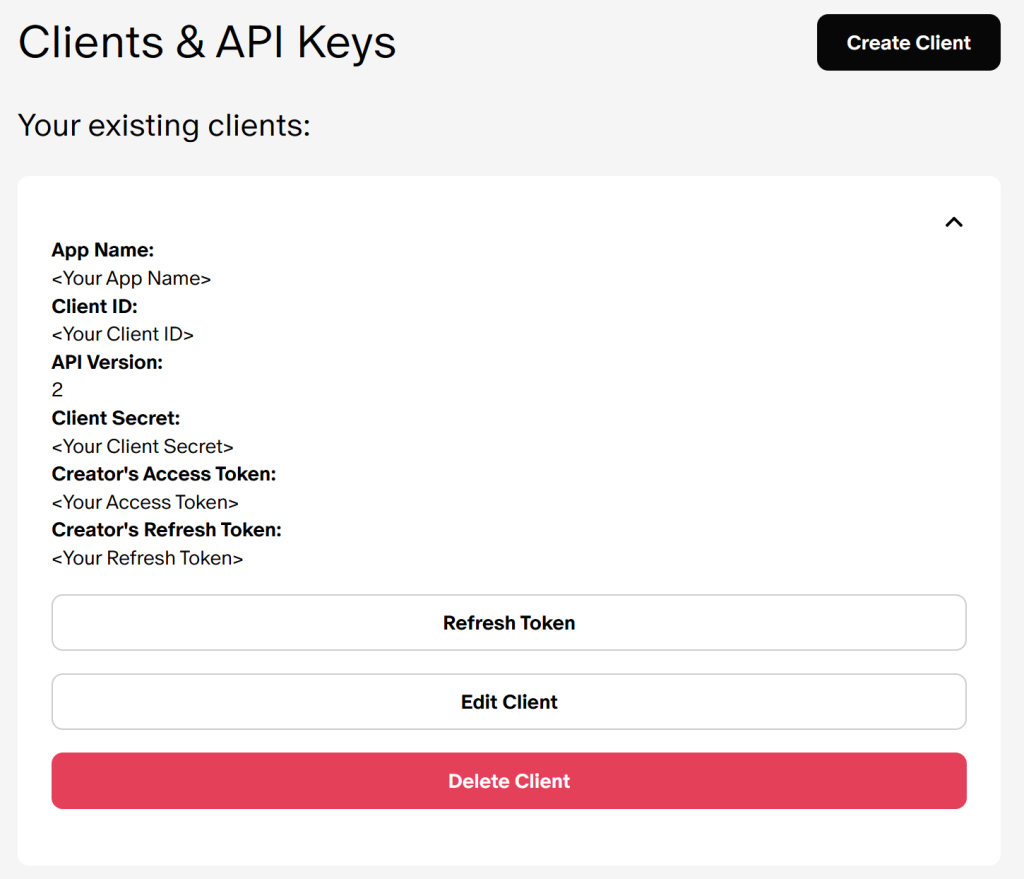Select the <Your App Name> value

click(x=131, y=278)
